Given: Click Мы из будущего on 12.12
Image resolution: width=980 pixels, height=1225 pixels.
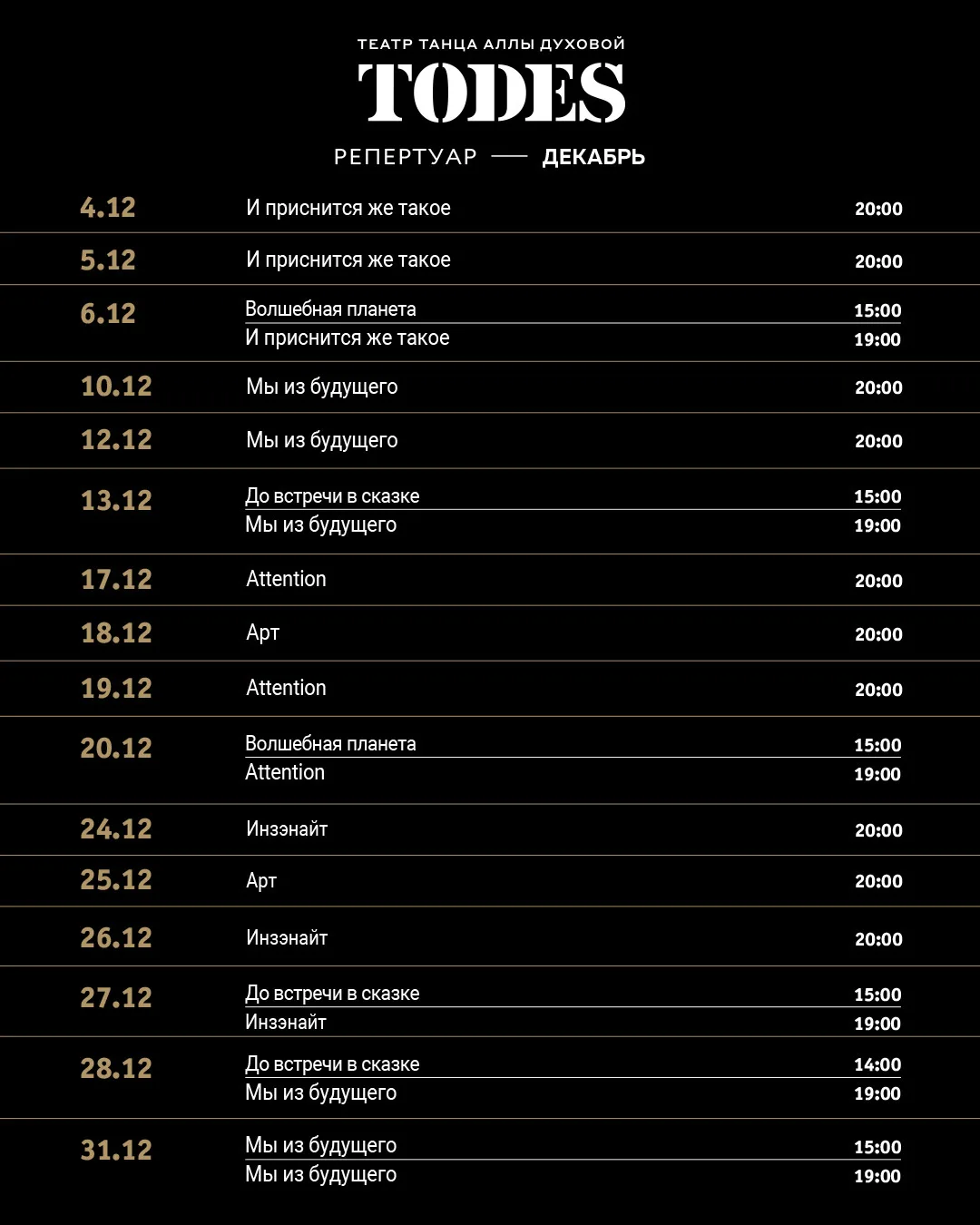Looking at the screenshot, I should [322, 441].
